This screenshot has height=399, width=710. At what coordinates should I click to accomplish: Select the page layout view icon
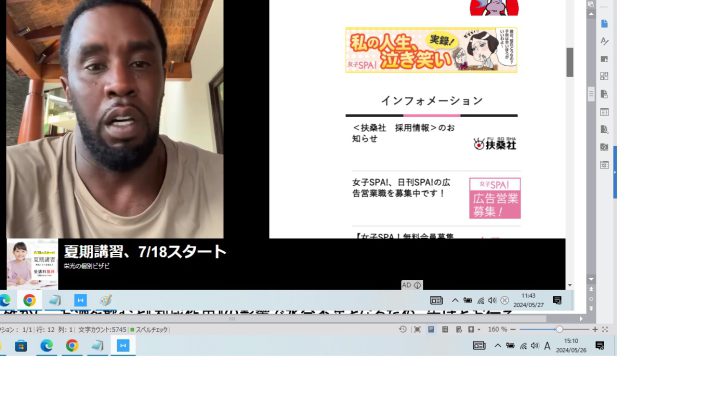[431, 329]
